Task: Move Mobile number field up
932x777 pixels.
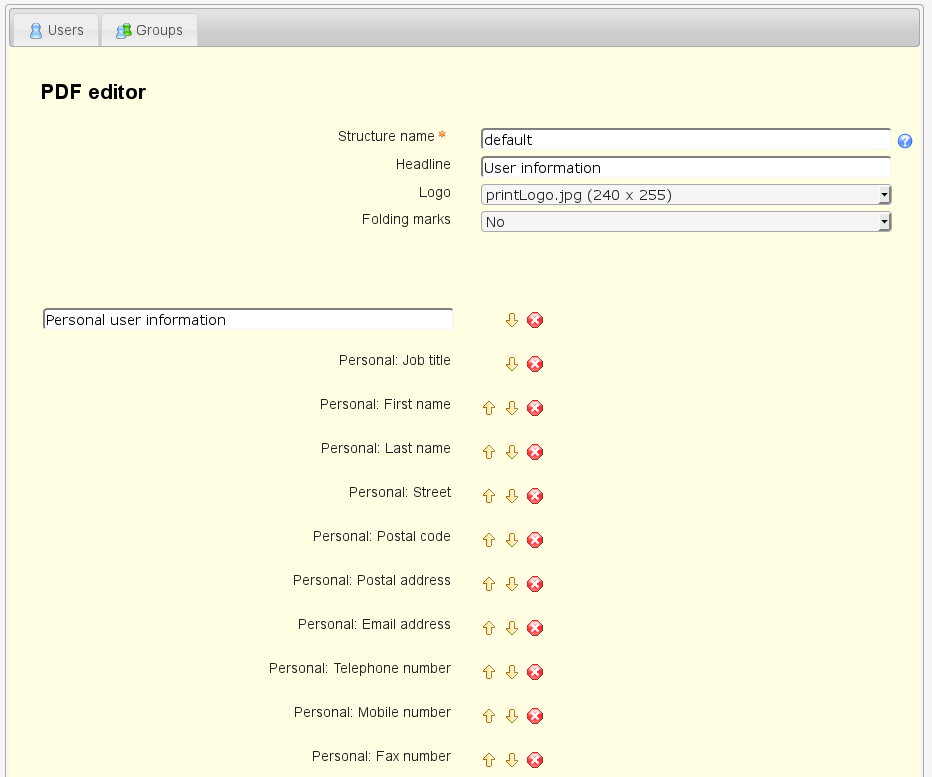Action: (489, 716)
